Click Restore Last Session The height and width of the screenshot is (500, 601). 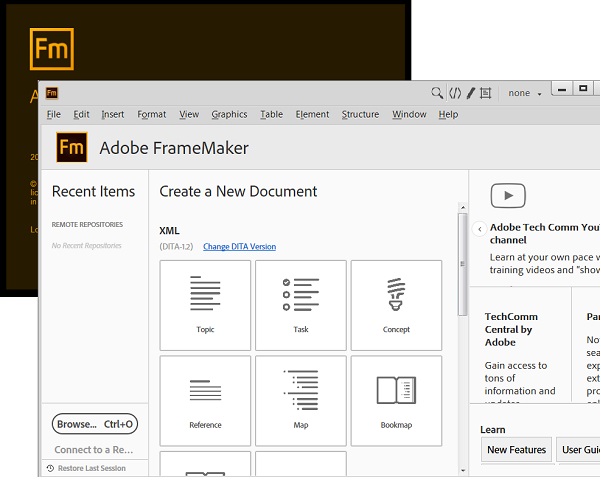pyautogui.click(x=91, y=468)
